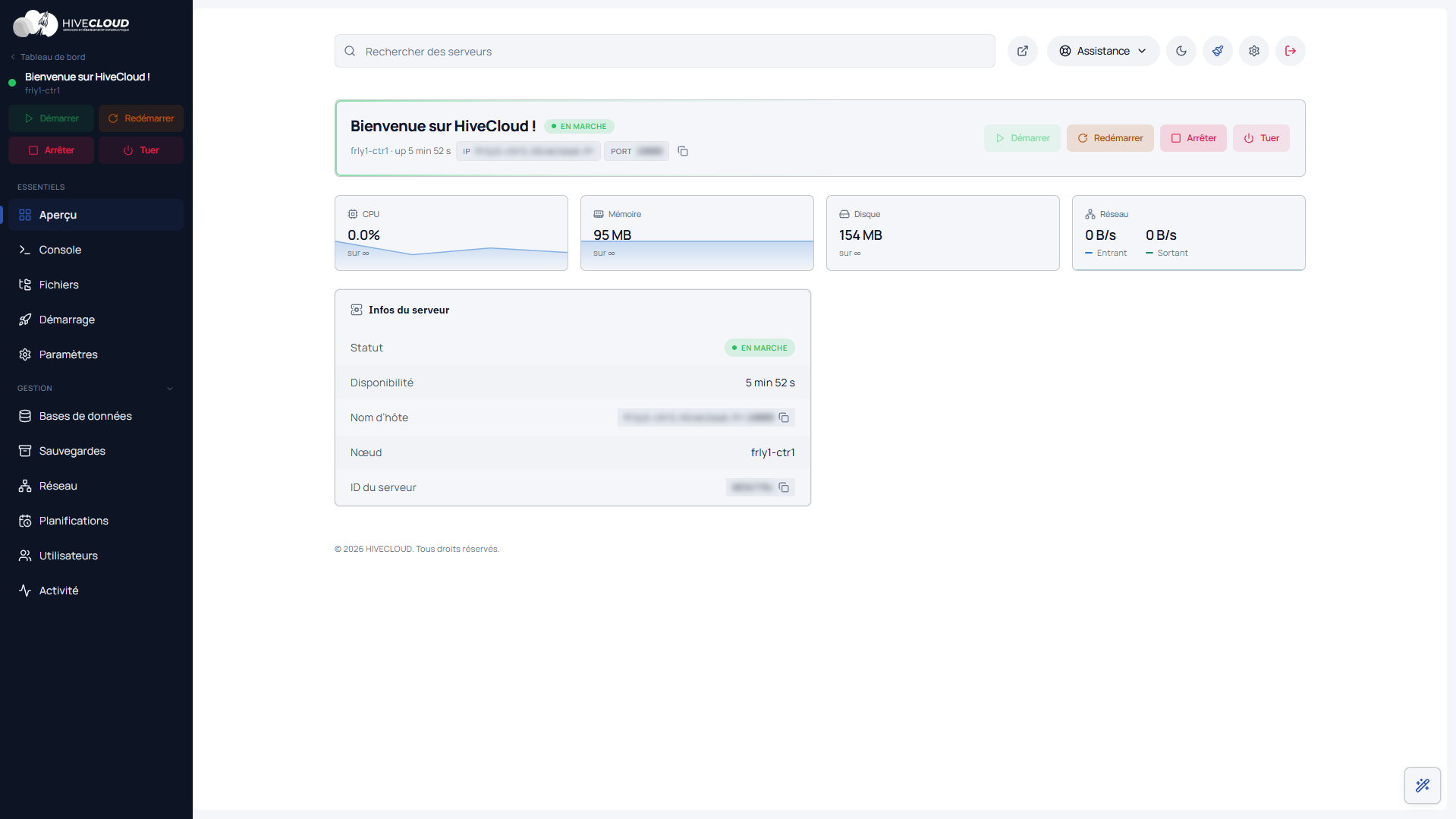Kill server using header card Tuer
Viewport: 1456px width, 819px height.
tap(1261, 138)
